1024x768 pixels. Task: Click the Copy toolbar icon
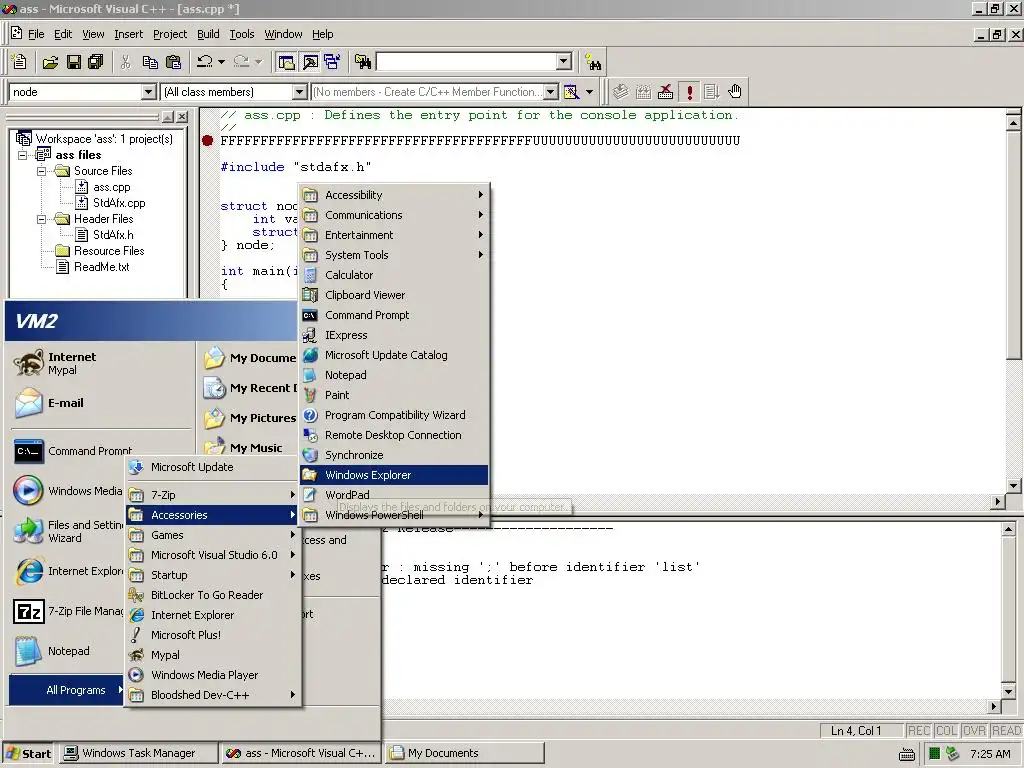pyautogui.click(x=150, y=62)
